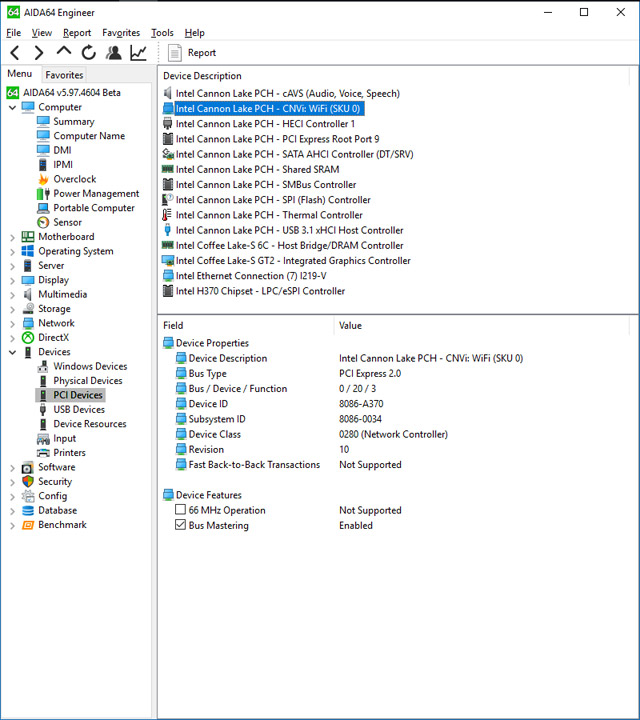Open the graph chart toolbar icon
This screenshot has width=640, height=720.
[x=138, y=53]
